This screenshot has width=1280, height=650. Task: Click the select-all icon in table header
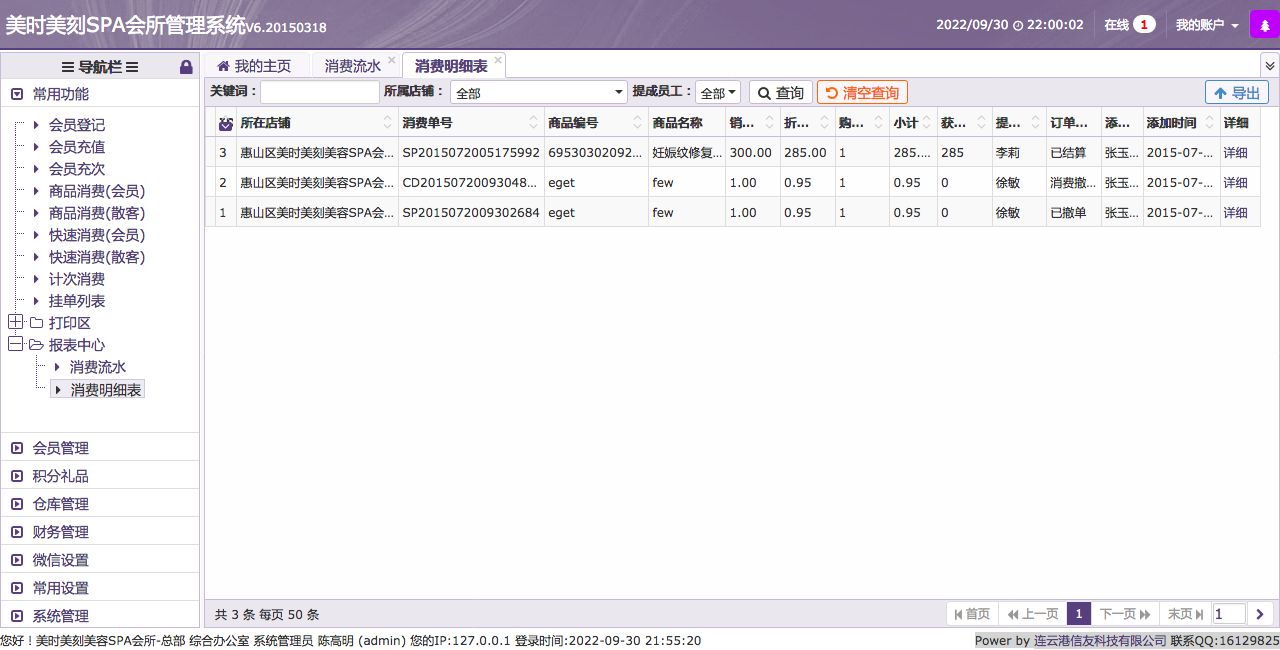pos(226,123)
